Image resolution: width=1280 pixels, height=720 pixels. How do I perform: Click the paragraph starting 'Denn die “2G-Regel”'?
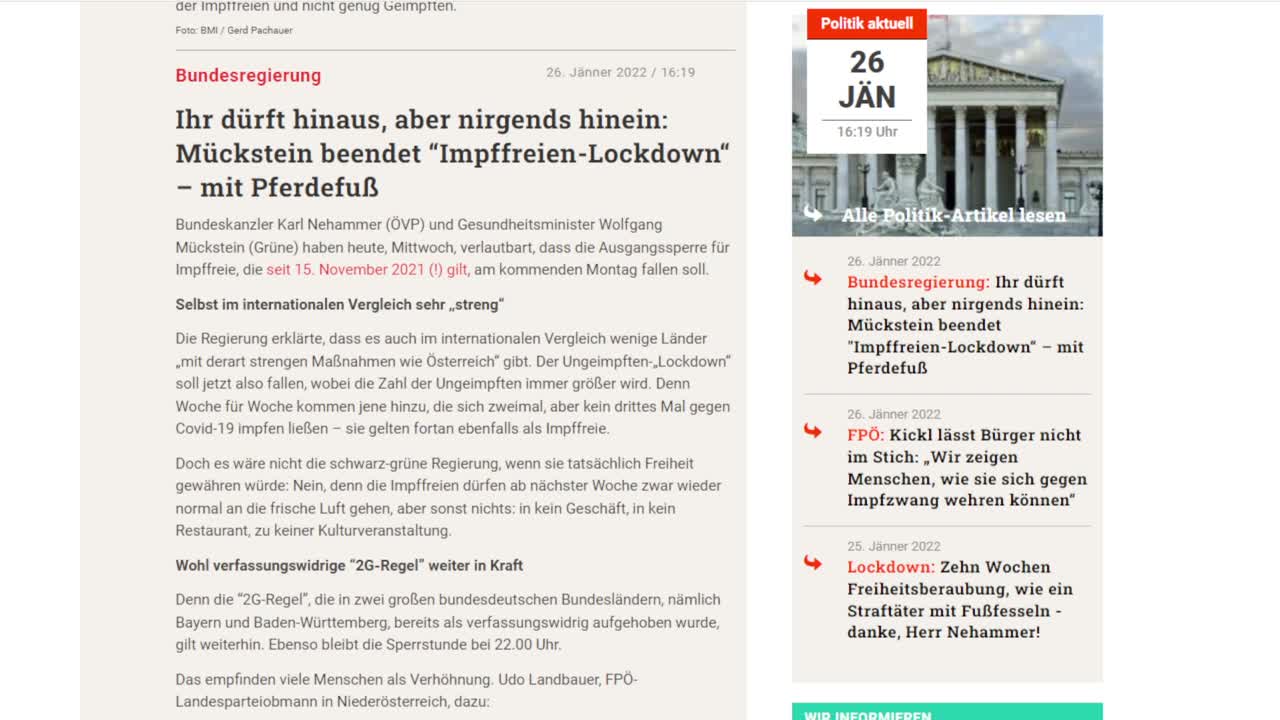448,622
